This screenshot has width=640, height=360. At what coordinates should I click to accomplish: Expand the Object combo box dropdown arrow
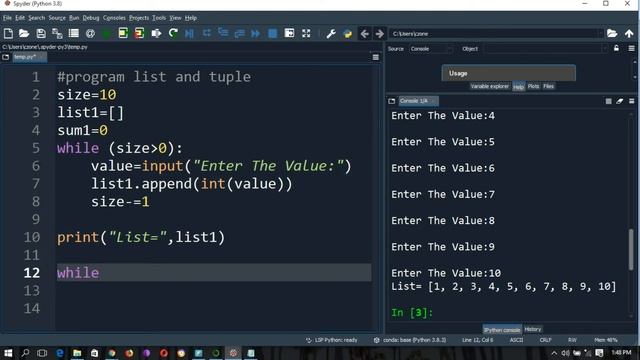click(604, 49)
